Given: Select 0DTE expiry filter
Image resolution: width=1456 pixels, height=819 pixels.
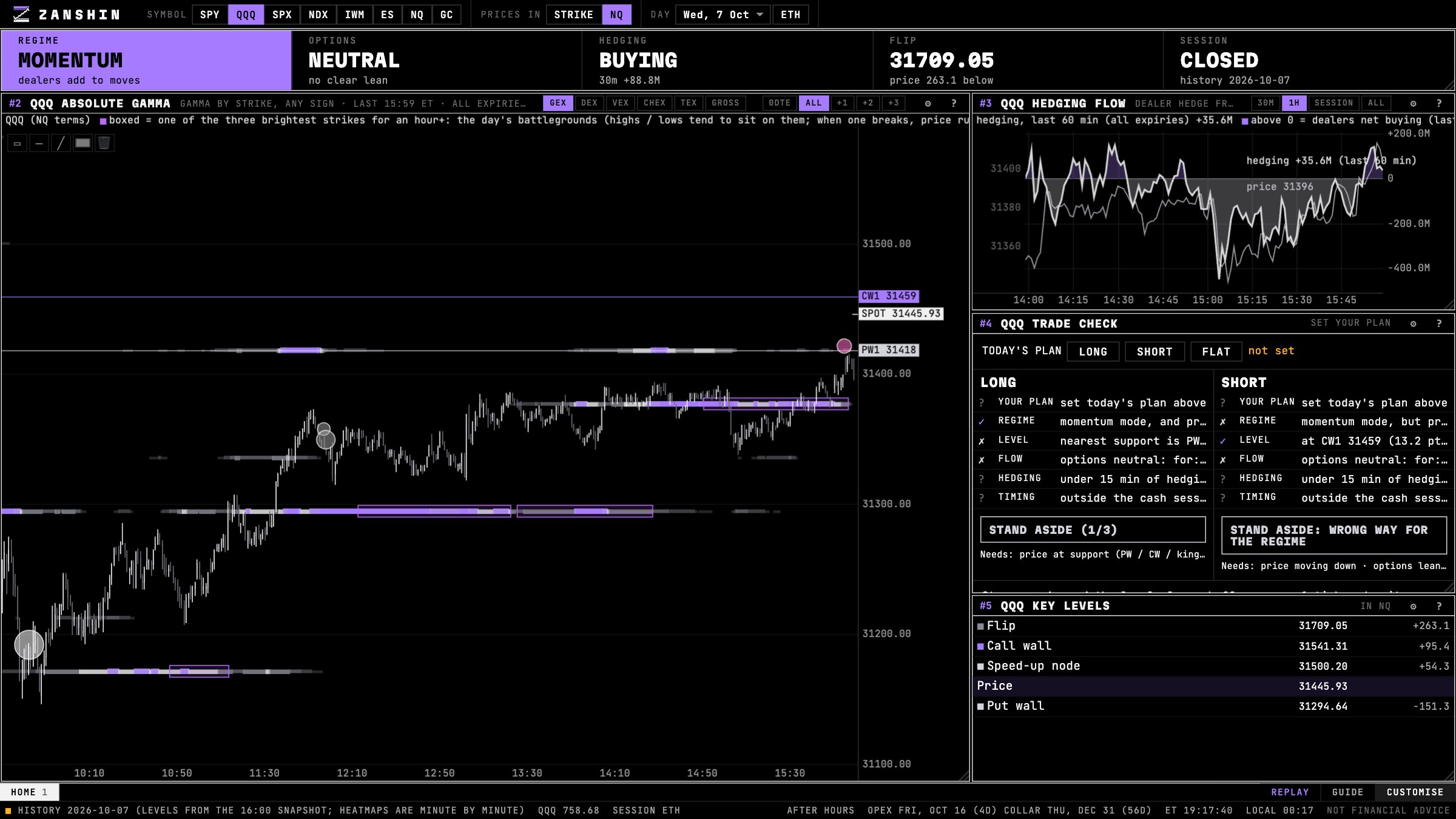Looking at the screenshot, I should click(780, 103).
